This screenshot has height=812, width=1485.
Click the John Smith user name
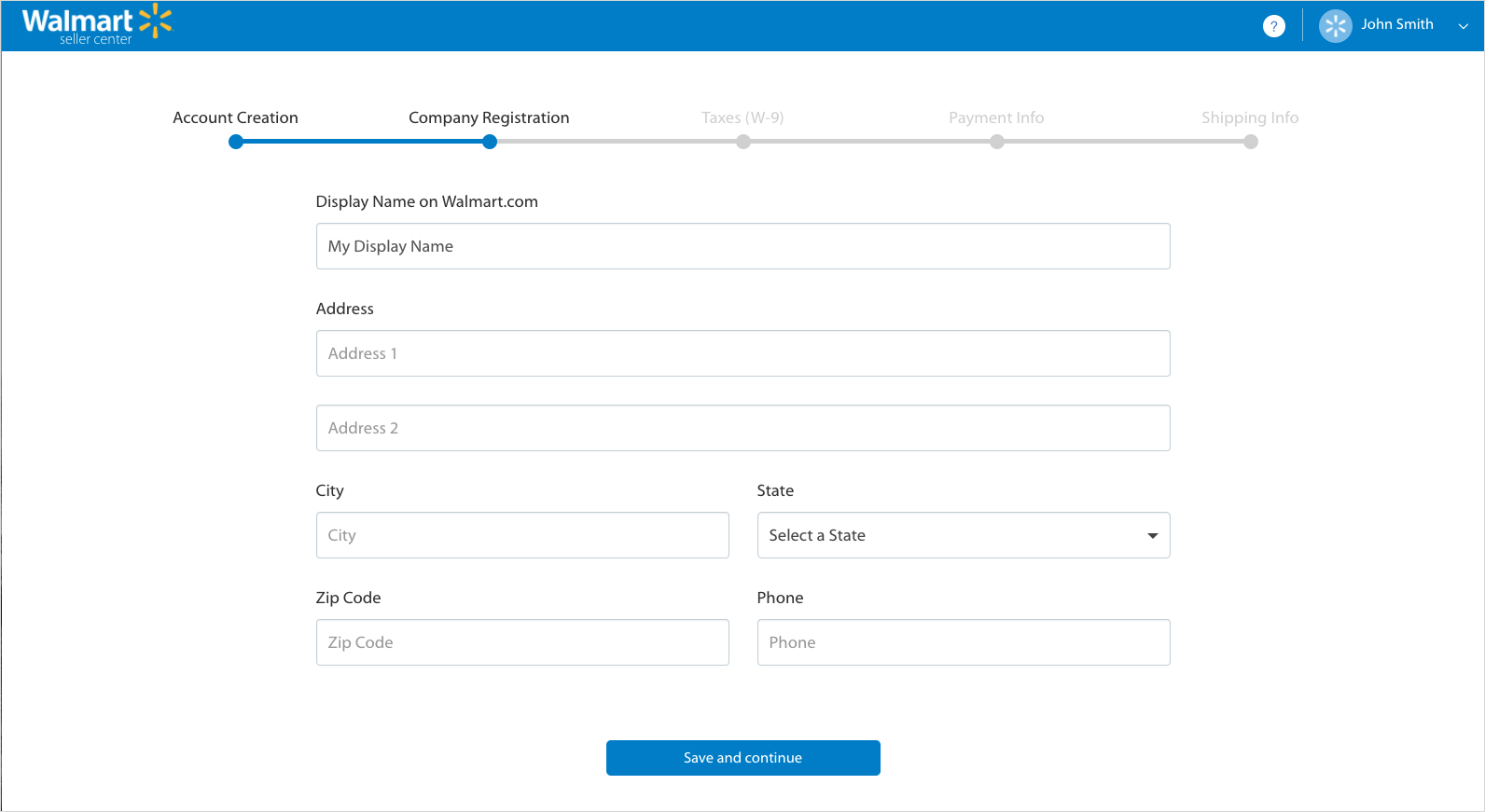click(x=1396, y=24)
